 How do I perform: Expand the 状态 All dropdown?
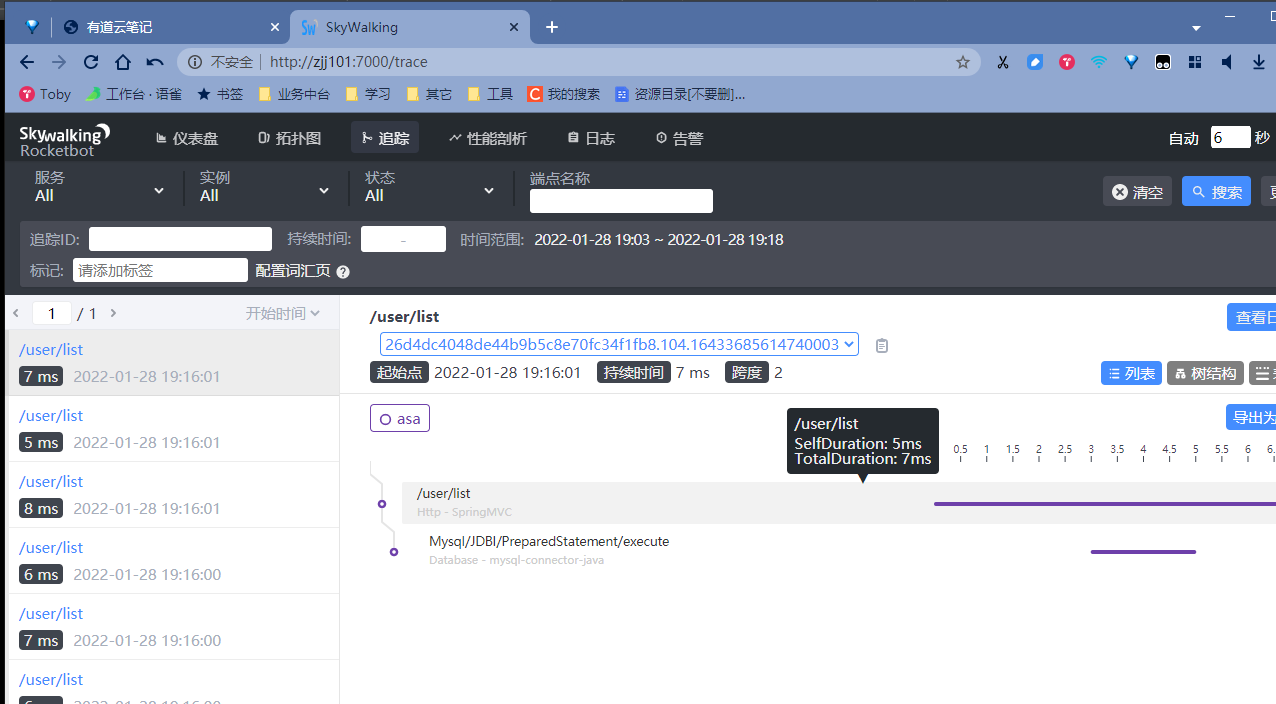click(x=429, y=187)
